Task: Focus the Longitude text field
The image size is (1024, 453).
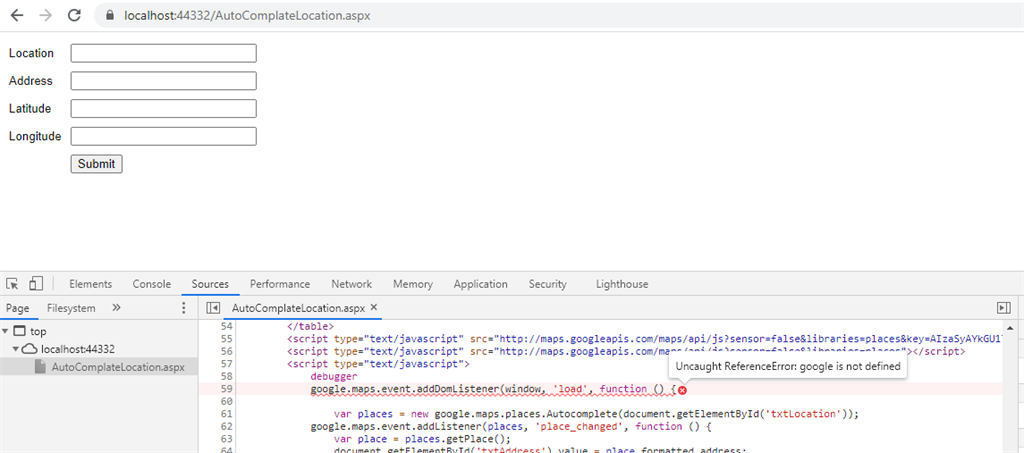Action: [163, 136]
